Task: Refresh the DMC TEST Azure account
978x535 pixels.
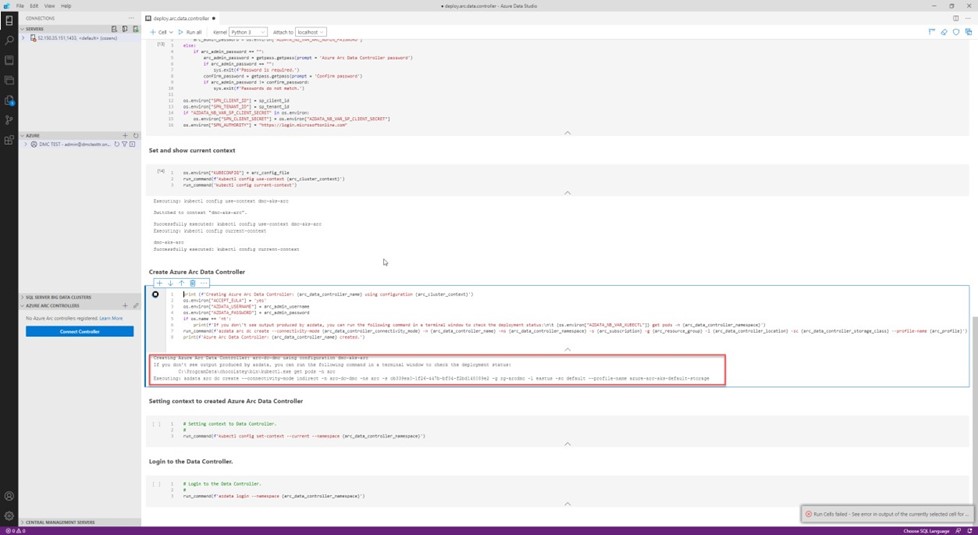Action: [117, 144]
